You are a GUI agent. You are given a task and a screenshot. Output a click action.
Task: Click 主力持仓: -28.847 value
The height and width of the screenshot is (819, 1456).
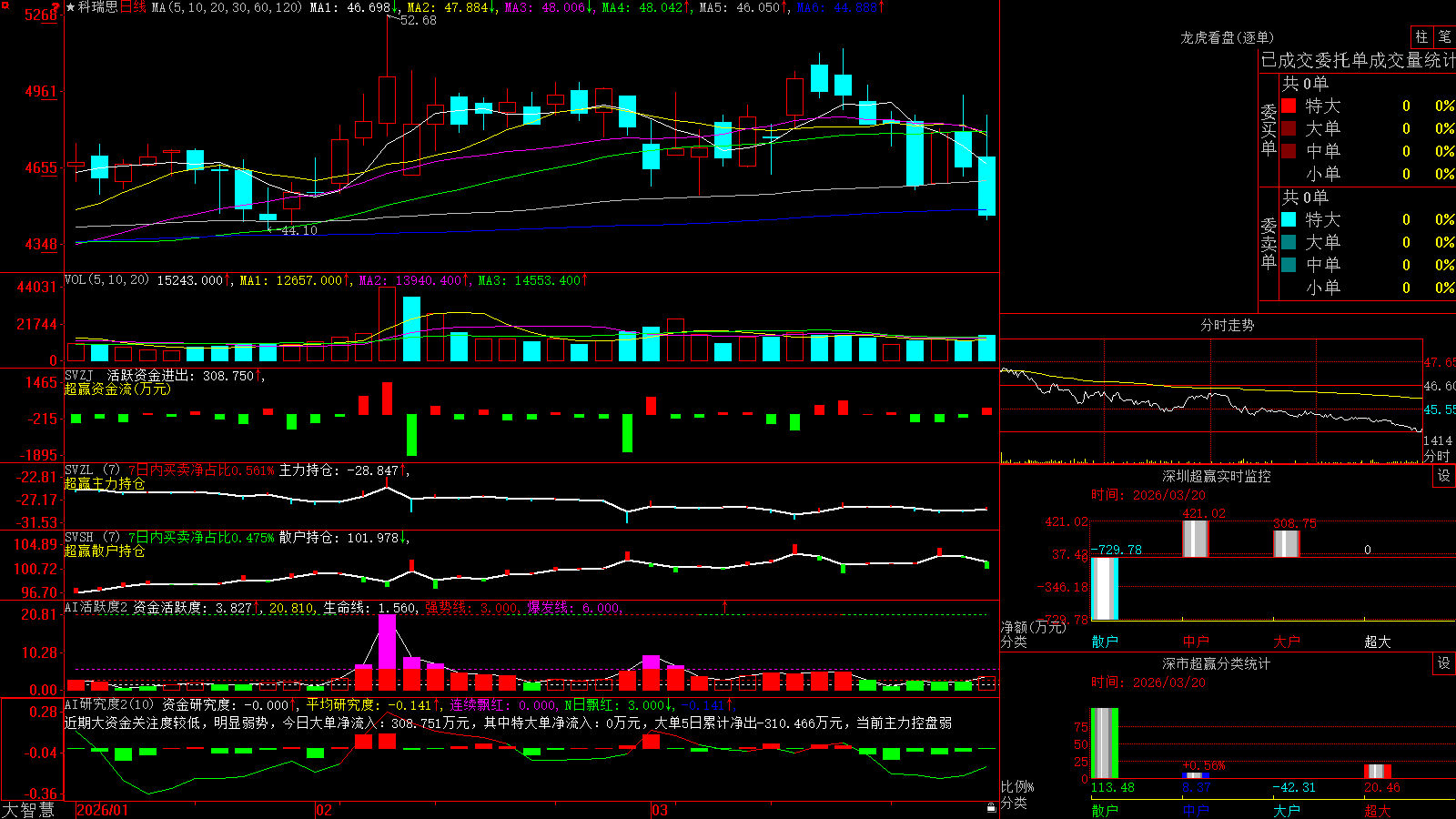pos(339,470)
